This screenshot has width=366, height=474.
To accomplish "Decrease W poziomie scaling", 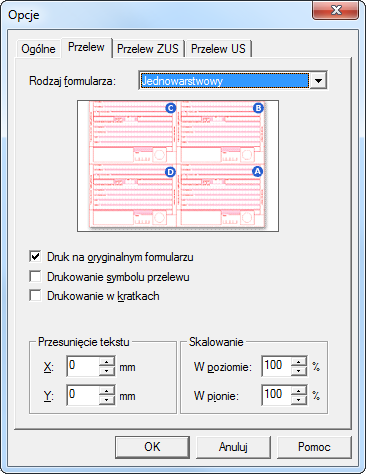I will pos(299,371).
